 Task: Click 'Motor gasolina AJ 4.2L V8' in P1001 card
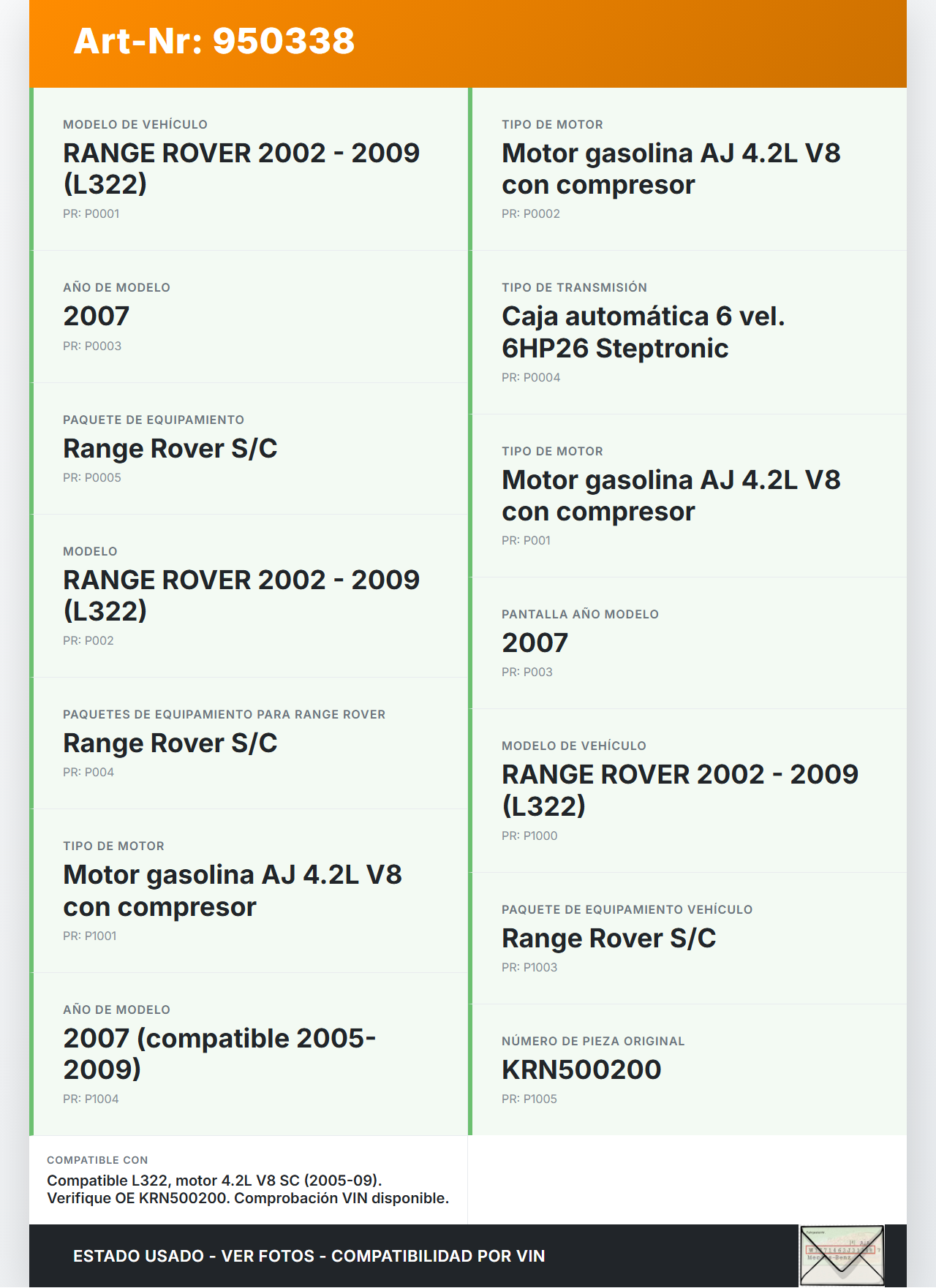(233, 874)
